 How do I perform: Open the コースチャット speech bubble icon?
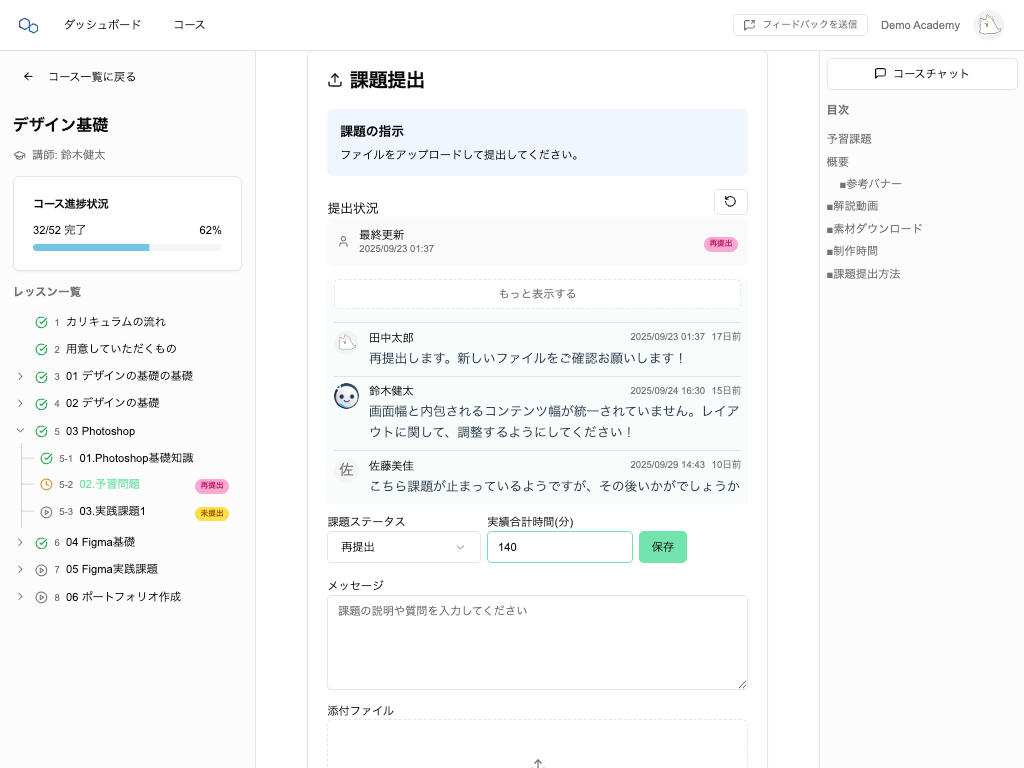click(881, 73)
